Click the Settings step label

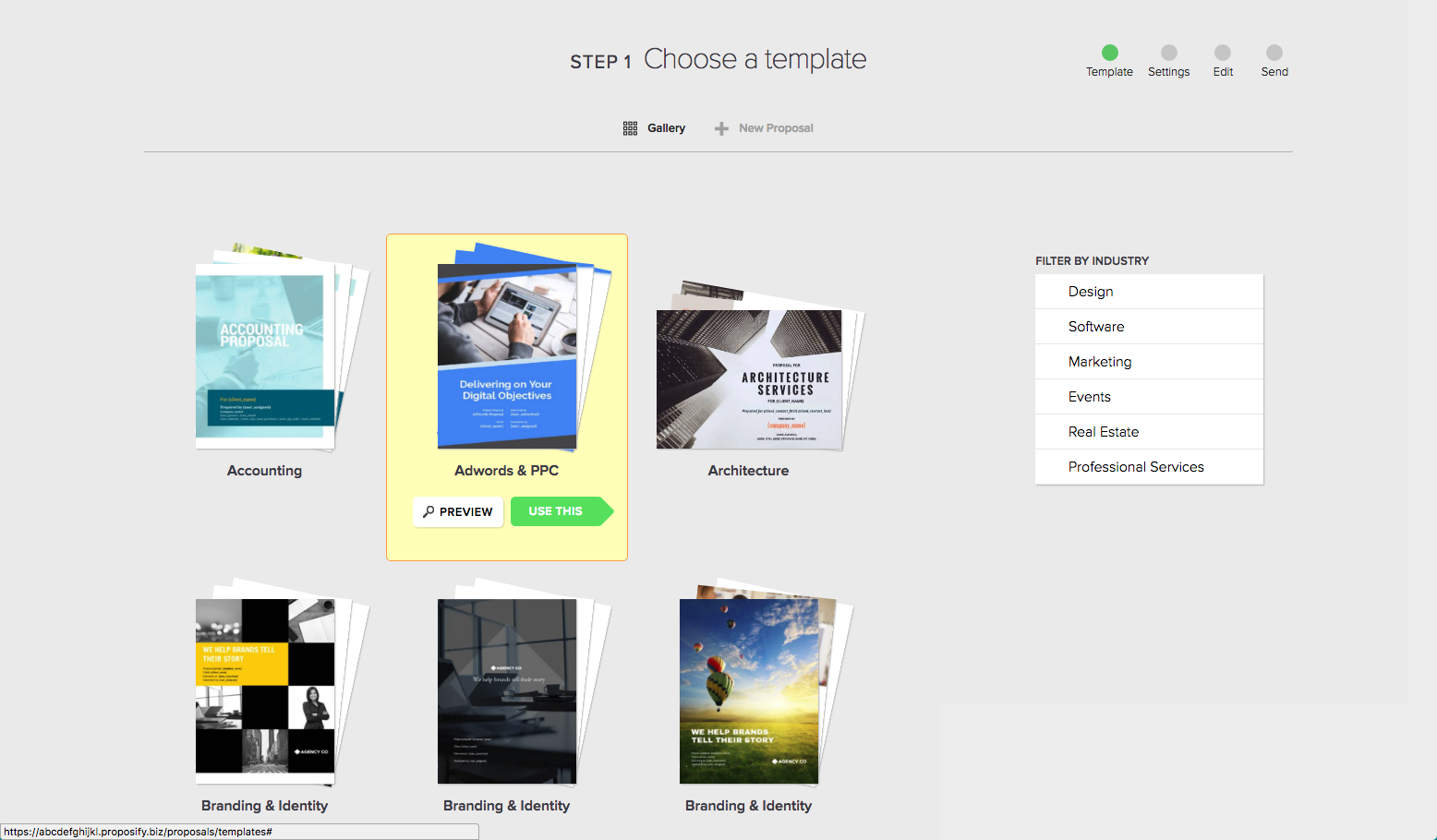[x=1168, y=72]
